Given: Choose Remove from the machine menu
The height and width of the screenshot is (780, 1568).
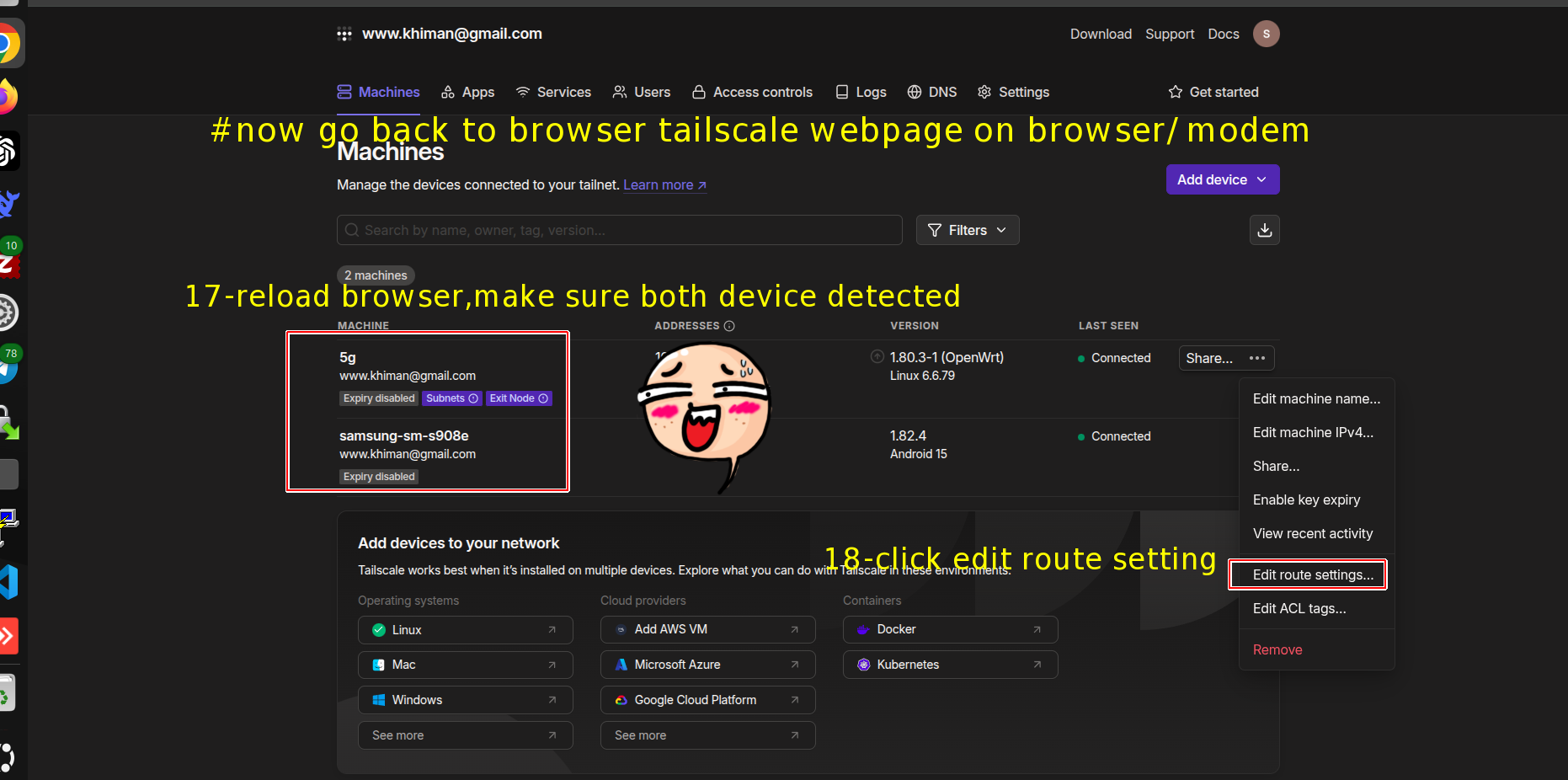Looking at the screenshot, I should coord(1316,649).
